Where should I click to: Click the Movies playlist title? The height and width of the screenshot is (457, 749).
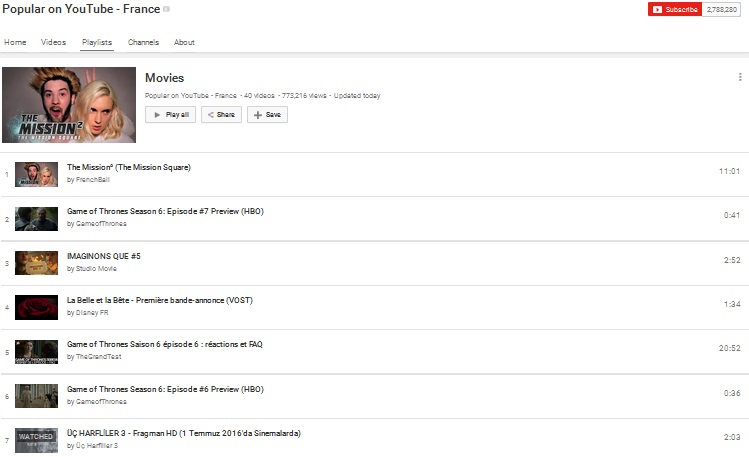coord(165,77)
